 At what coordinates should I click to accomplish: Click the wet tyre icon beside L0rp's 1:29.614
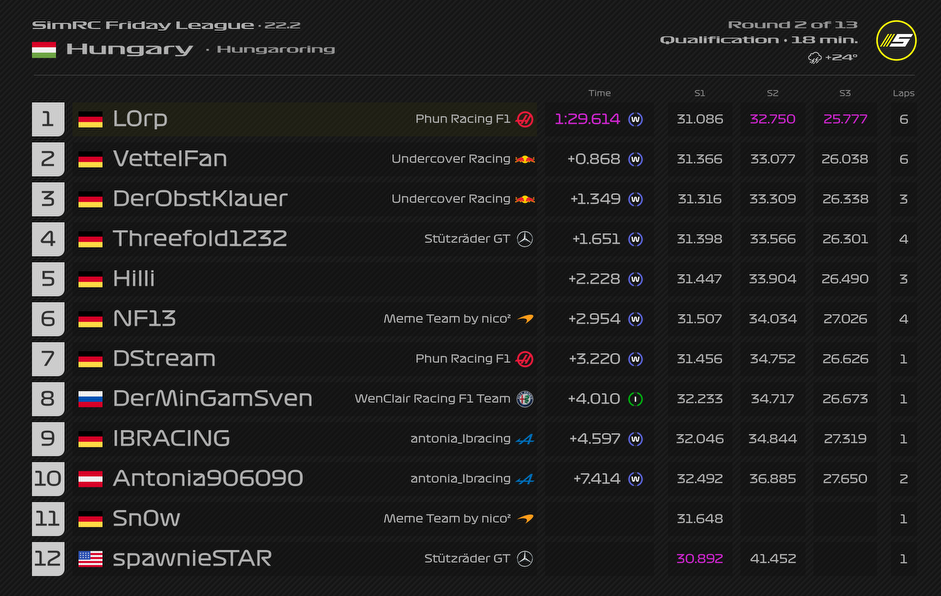635,119
